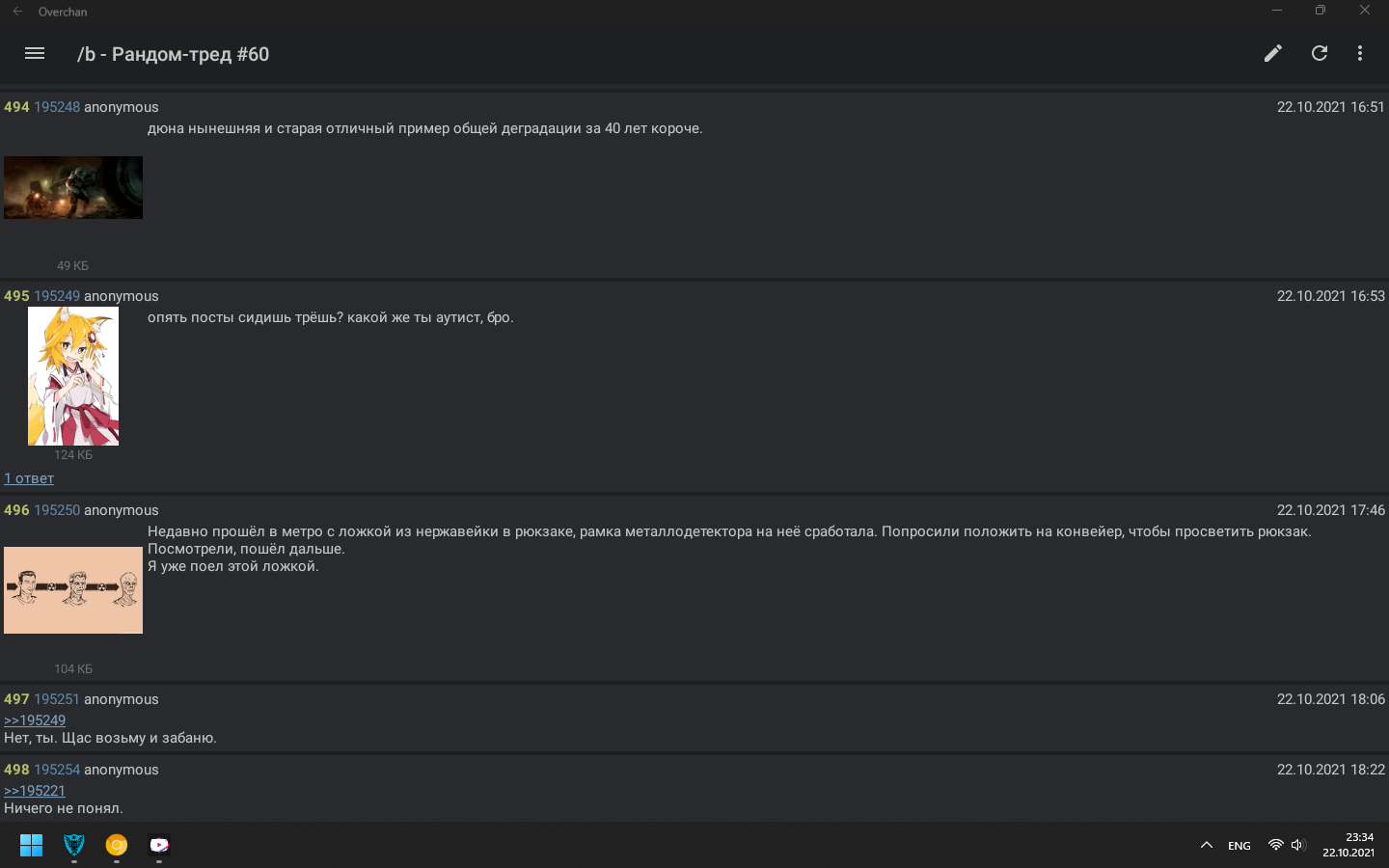Click the text 'Я уже поел этой ложкой.'
This screenshot has height=868, width=1389.
click(233, 566)
